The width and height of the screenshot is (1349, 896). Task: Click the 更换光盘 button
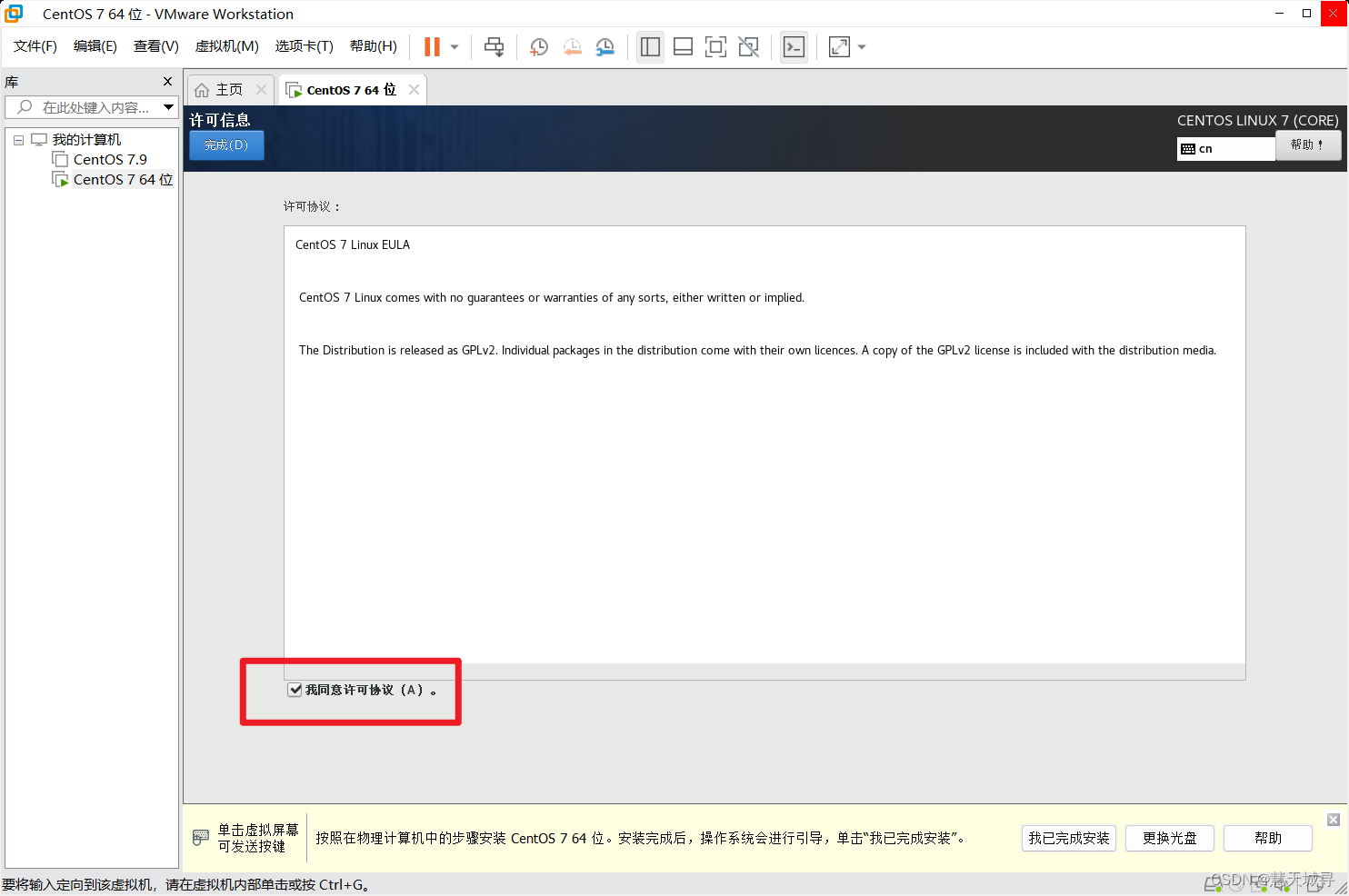(x=1170, y=838)
